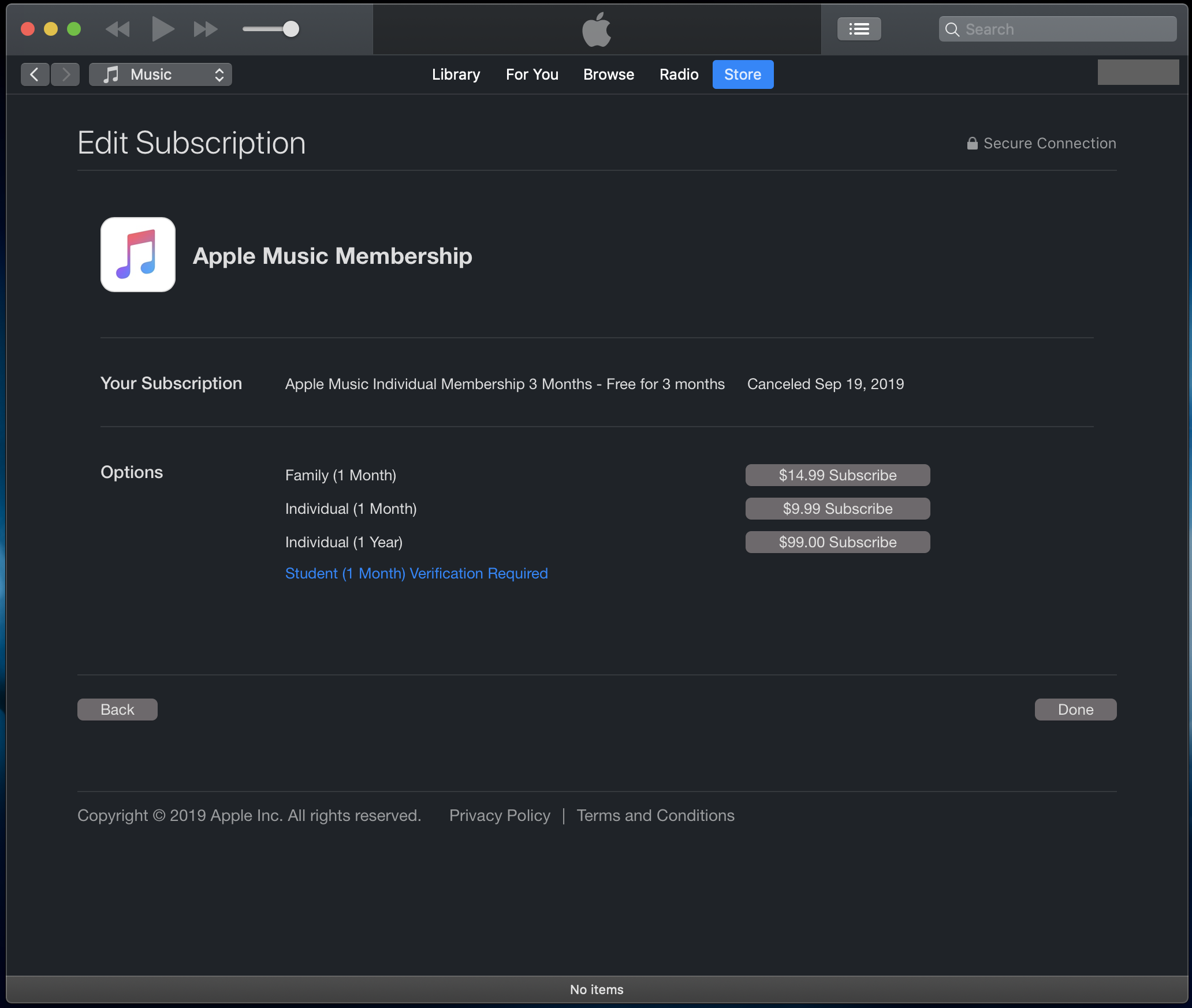1192x1008 pixels.
Task: Click the Done button
Action: coord(1075,710)
